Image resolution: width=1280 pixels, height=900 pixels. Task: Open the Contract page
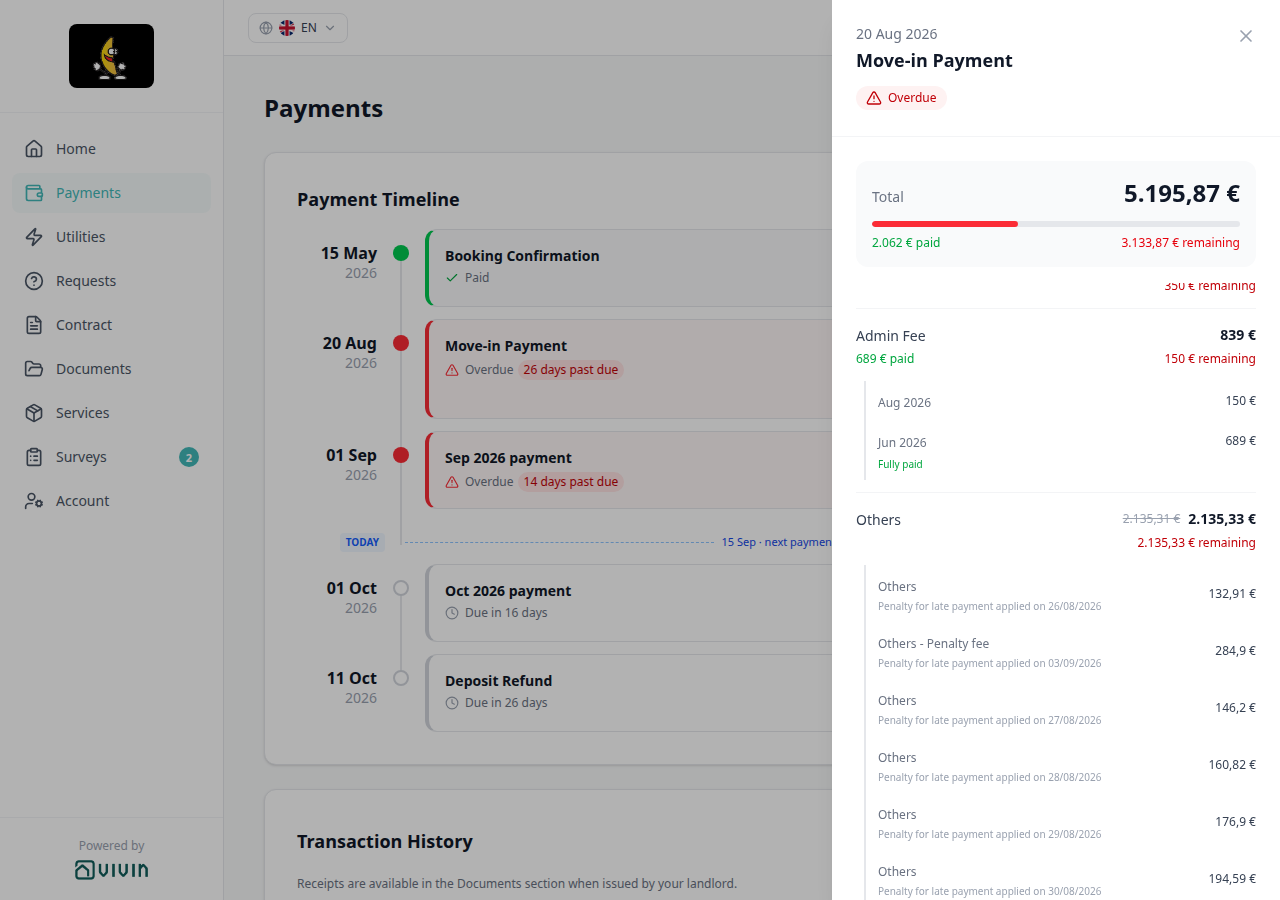coord(111,325)
